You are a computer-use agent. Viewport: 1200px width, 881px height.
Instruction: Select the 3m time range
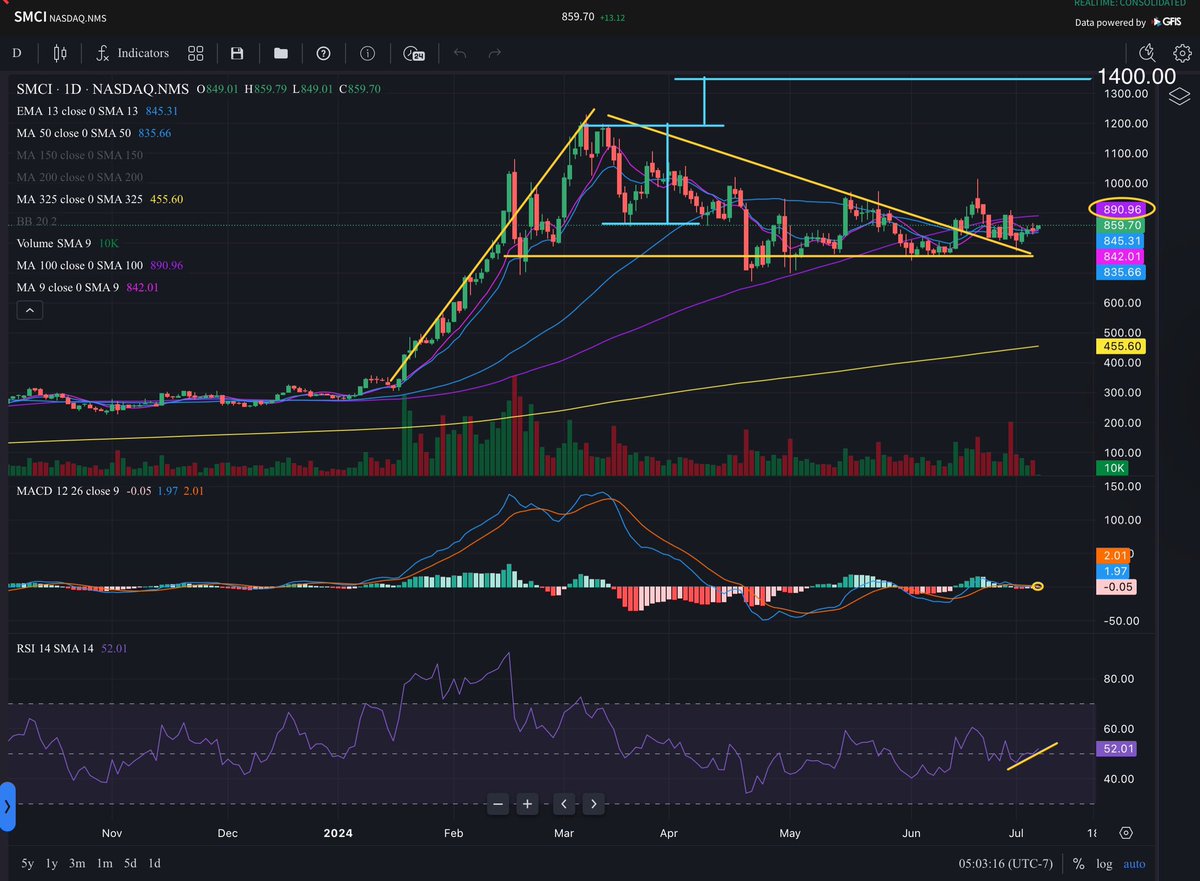click(x=79, y=863)
